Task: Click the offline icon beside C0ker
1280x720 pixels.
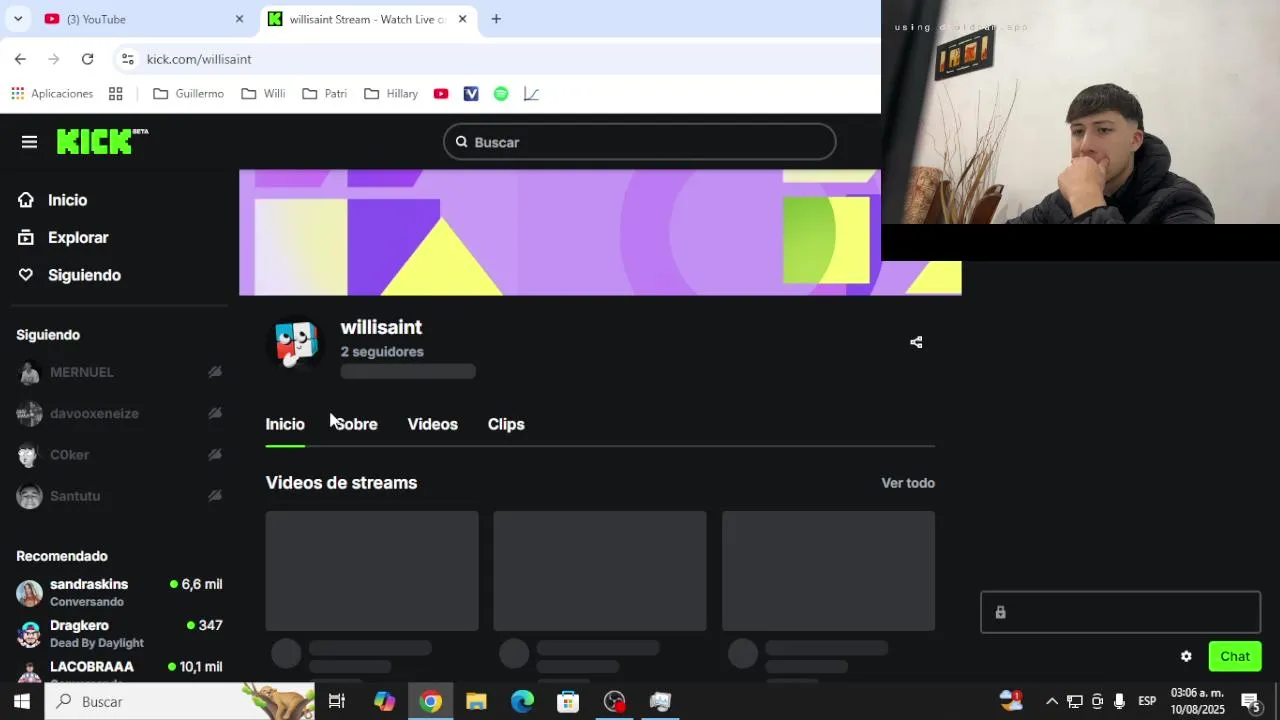Action: tap(215, 454)
